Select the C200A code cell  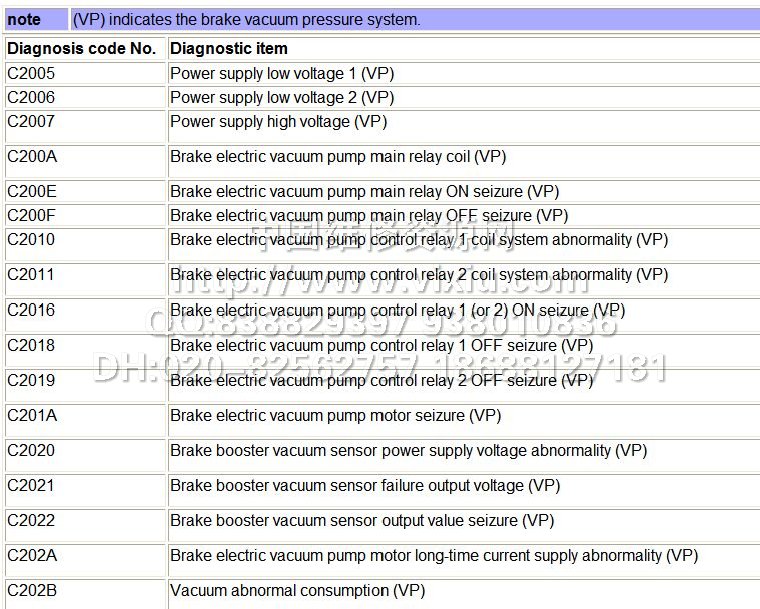pos(32,156)
